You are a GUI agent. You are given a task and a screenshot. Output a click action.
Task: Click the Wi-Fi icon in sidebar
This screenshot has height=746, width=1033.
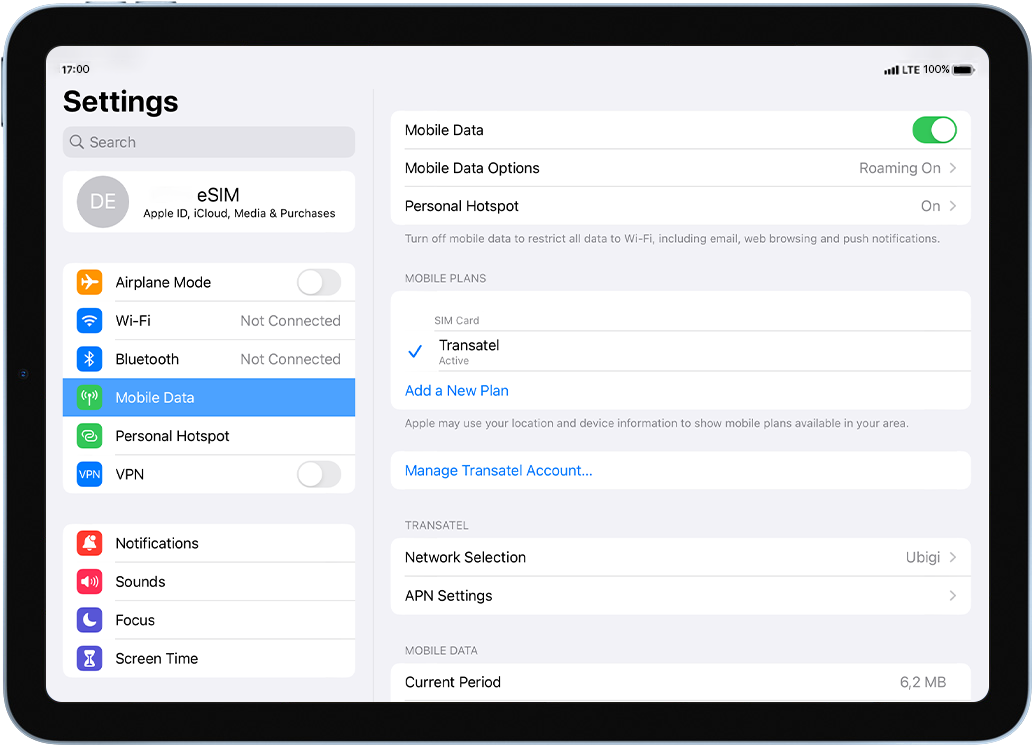(89, 320)
